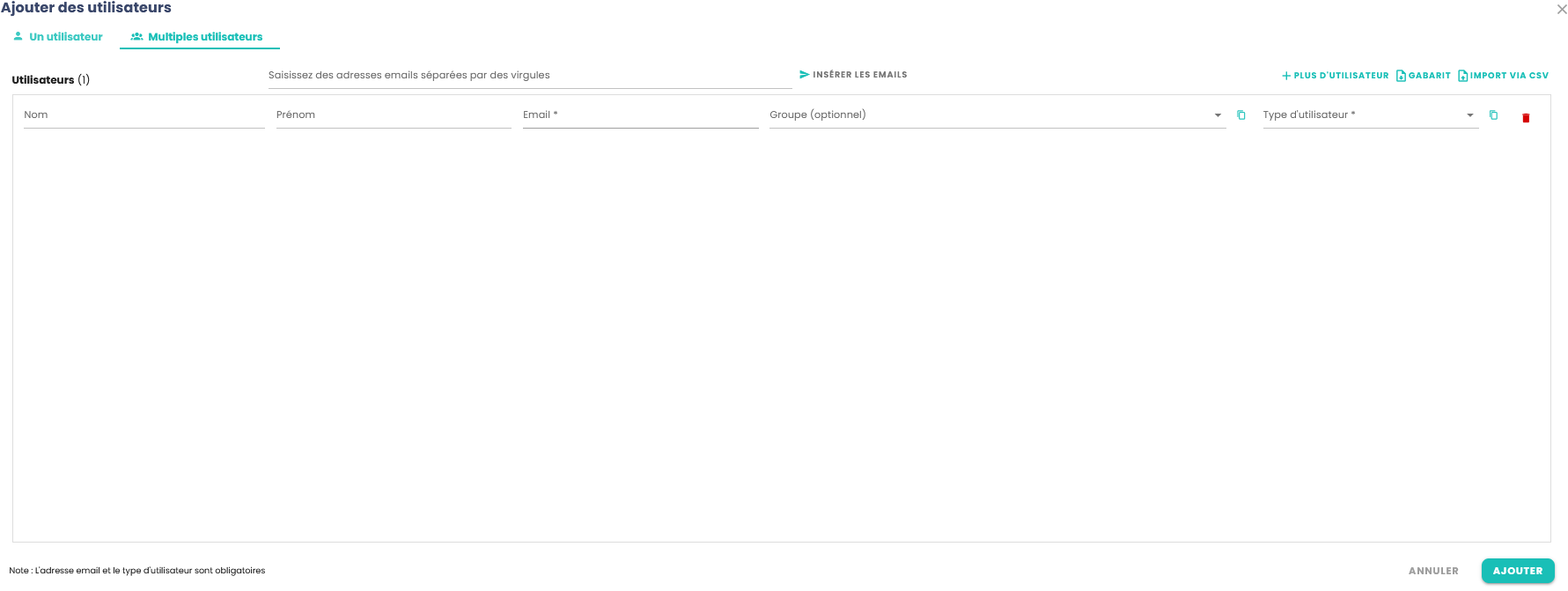Click the Utilisateurs (1) heading text
The image size is (1568, 591).
coord(51,80)
